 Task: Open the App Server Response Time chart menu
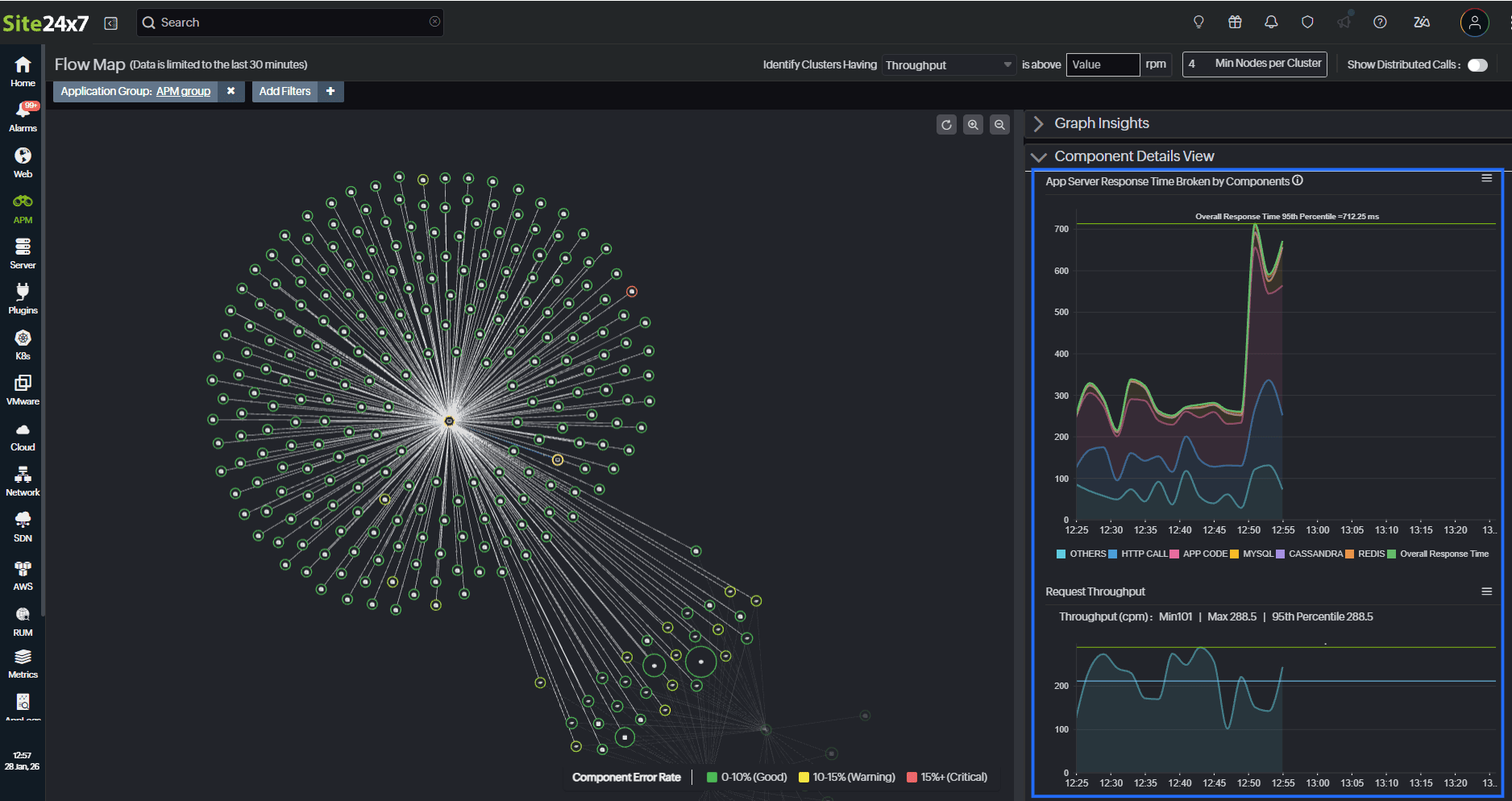1486,178
